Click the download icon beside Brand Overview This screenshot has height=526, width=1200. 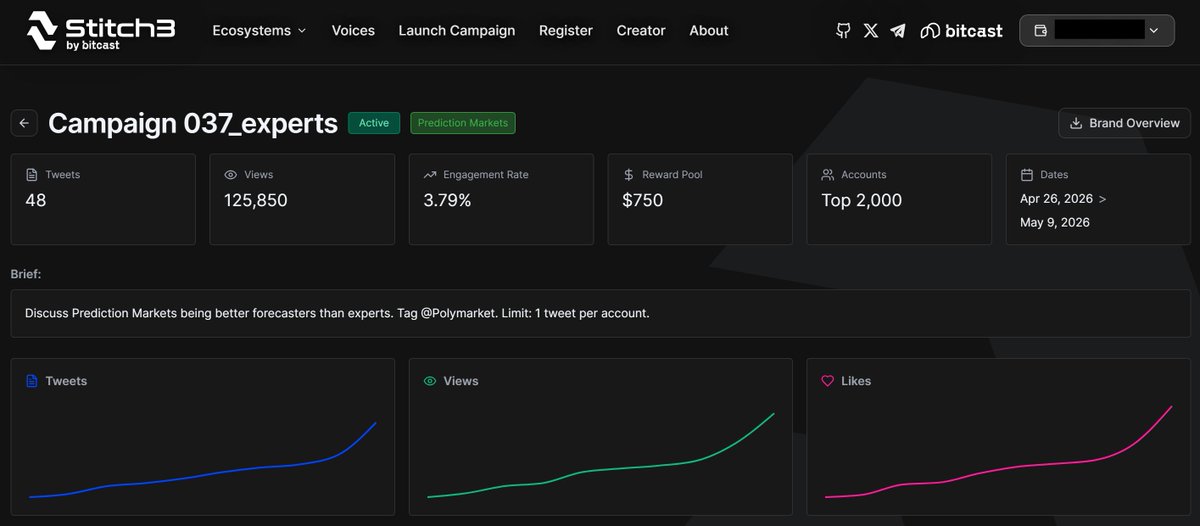(1076, 123)
